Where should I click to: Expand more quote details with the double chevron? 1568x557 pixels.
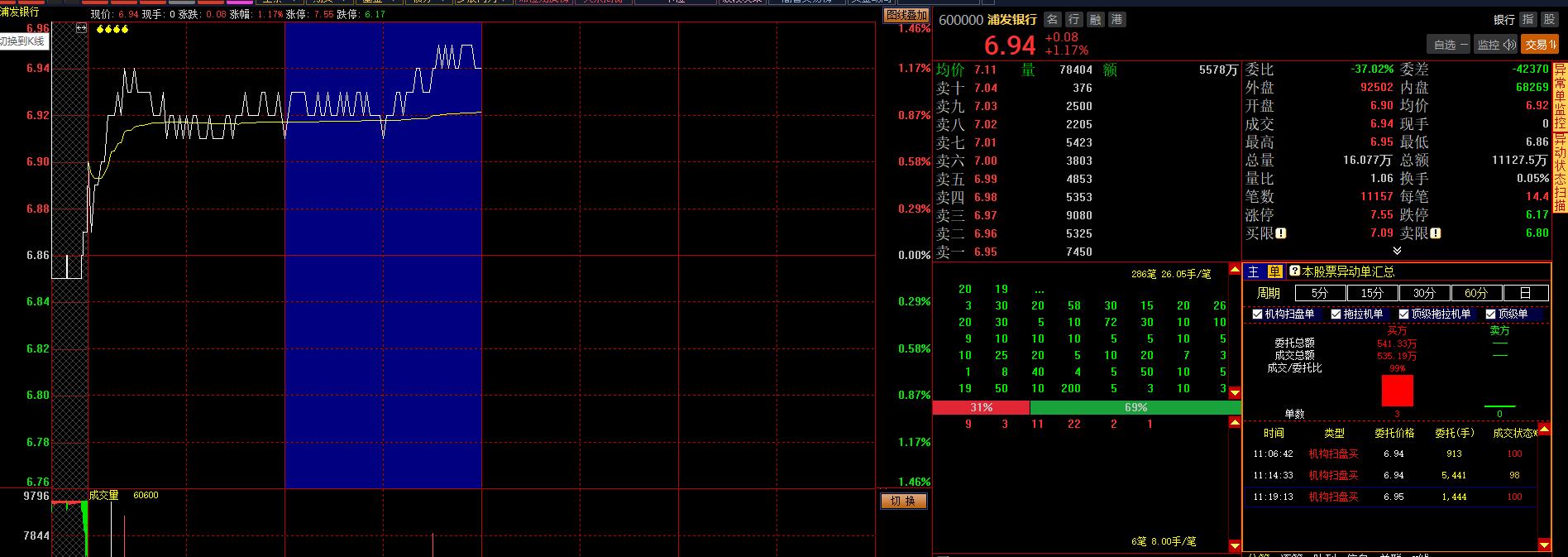click(x=1397, y=251)
